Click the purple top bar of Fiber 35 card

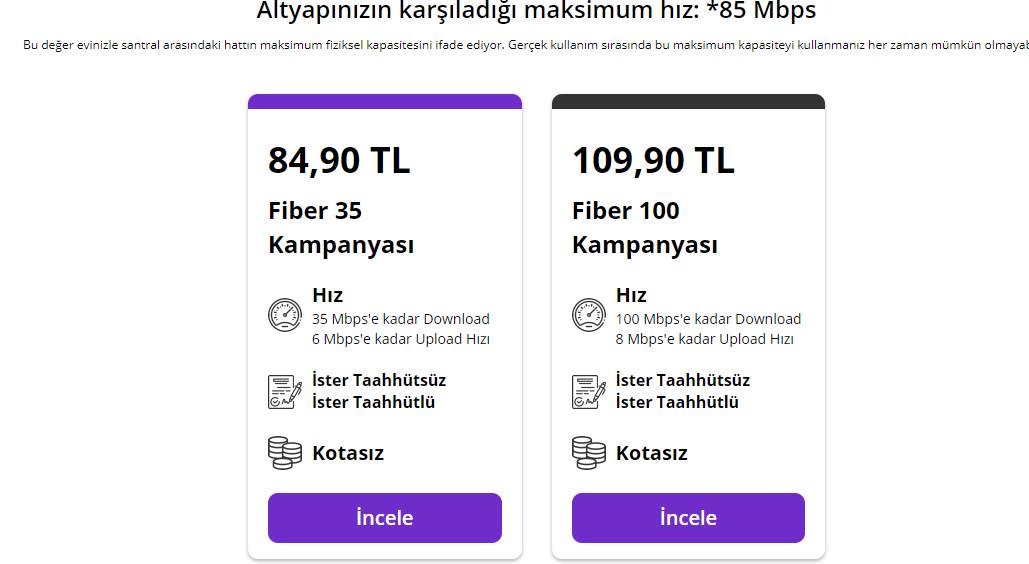point(385,101)
